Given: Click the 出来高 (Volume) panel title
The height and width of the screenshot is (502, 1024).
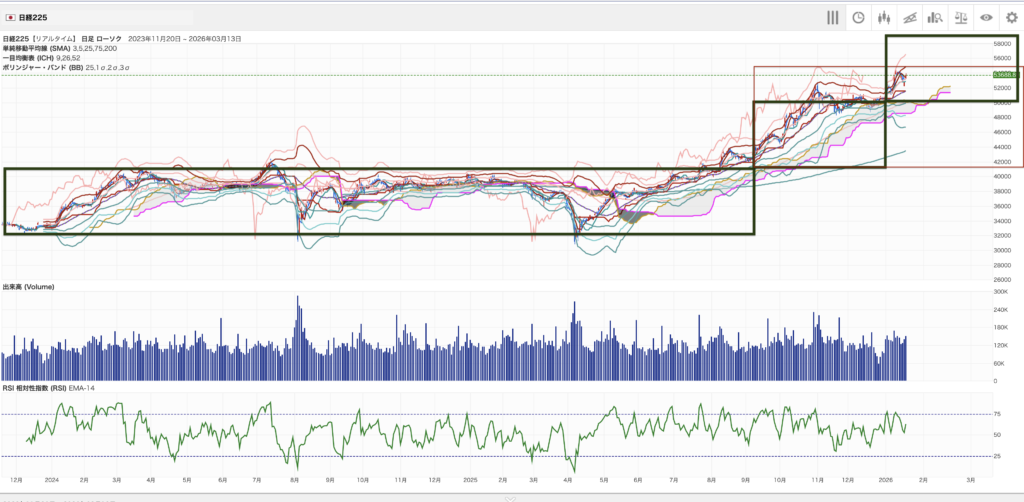Looking at the screenshot, I should (x=28, y=287).
